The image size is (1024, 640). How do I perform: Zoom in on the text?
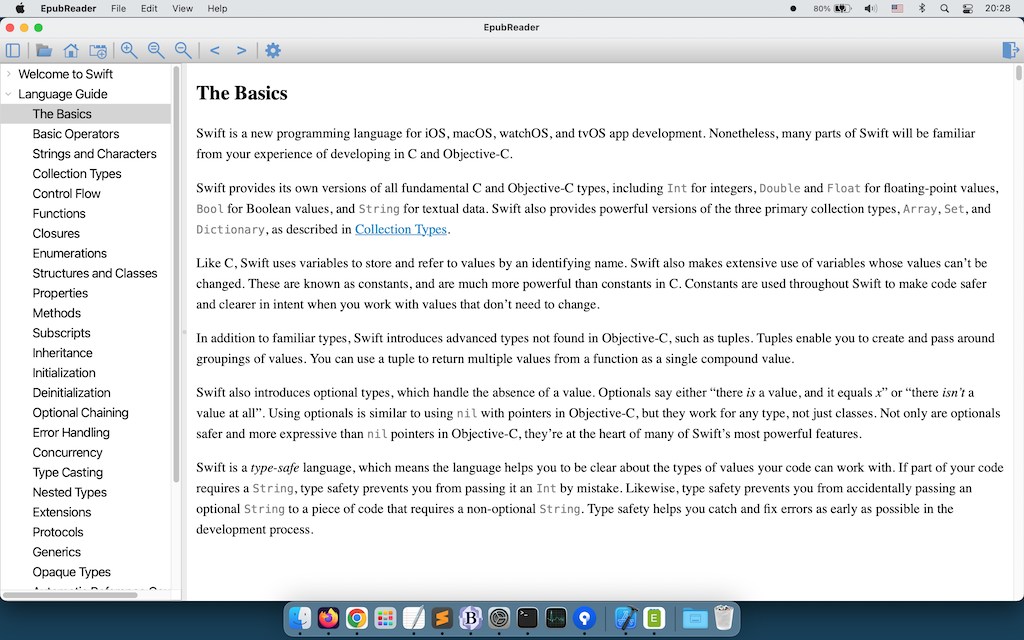pyautogui.click(x=129, y=50)
